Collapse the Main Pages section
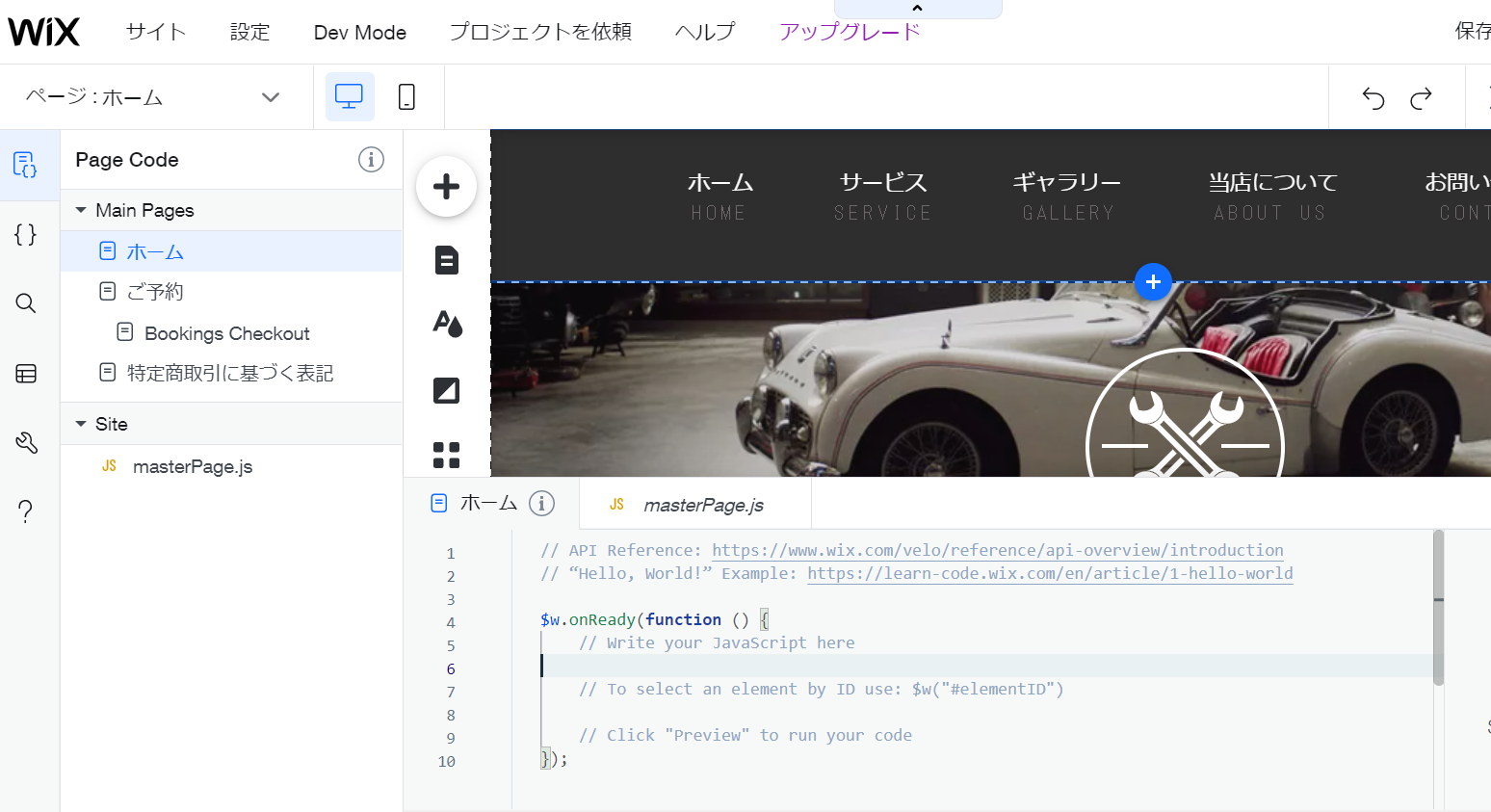This screenshot has height=812, width=1491. [x=81, y=210]
